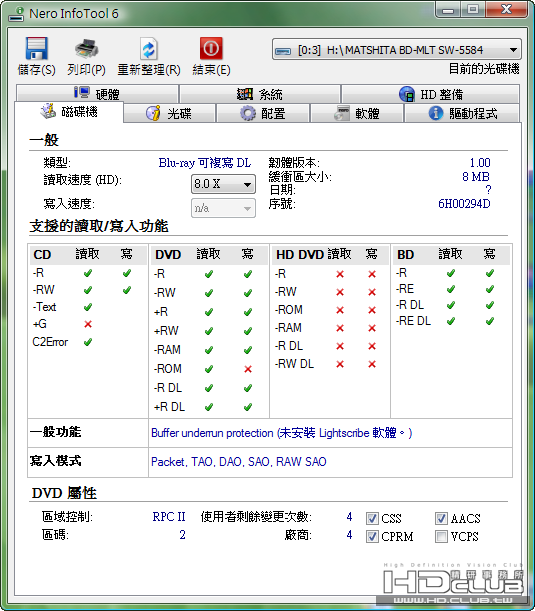The width and height of the screenshot is (535, 611).
Task: Click the drive icon in drive selector
Action: (x=283, y=51)
